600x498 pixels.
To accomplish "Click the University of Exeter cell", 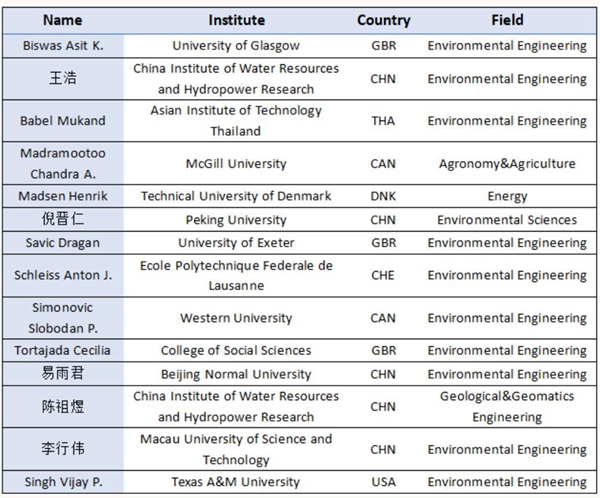I will point(236,243).
